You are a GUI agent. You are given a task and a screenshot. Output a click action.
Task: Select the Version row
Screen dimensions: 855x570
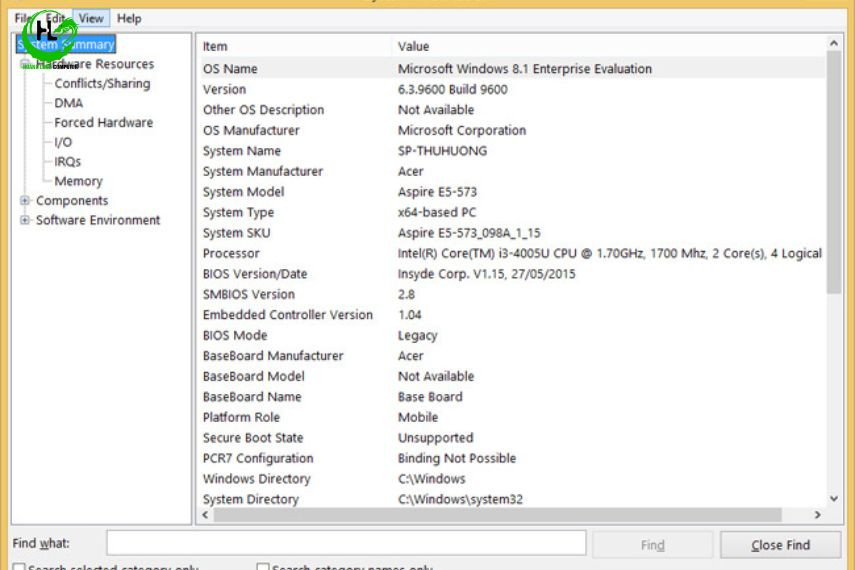[511, 89]
